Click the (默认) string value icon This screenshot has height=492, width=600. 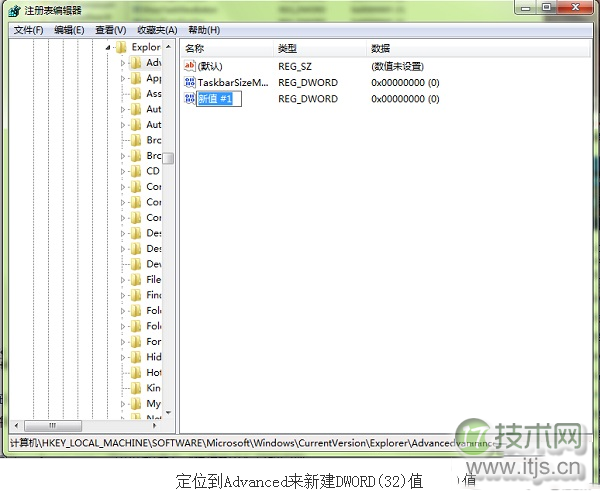tap(190, 66)
